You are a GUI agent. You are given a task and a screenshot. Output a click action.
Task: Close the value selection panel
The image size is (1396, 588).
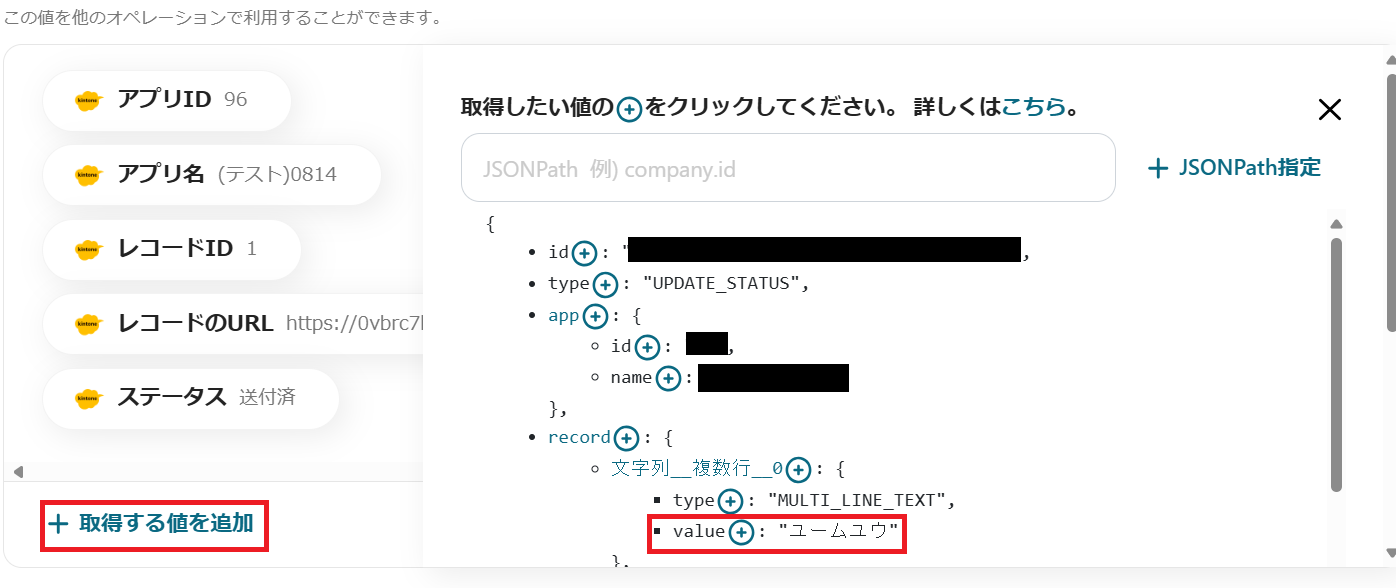pyautogui.click(x=1329, y=110)
